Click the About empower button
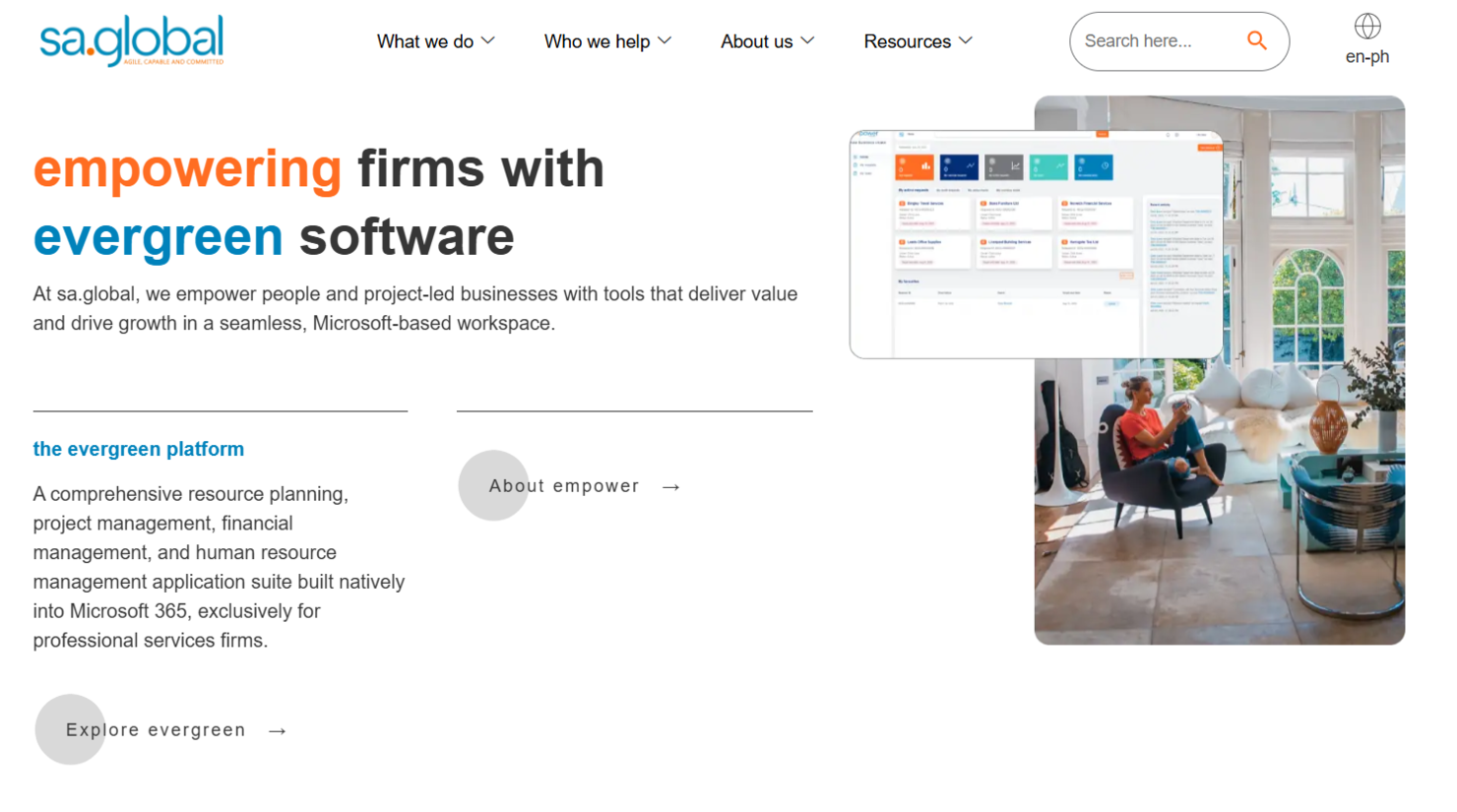The image size is (1457, 812). pyautogui.click(x=563, y=486)
